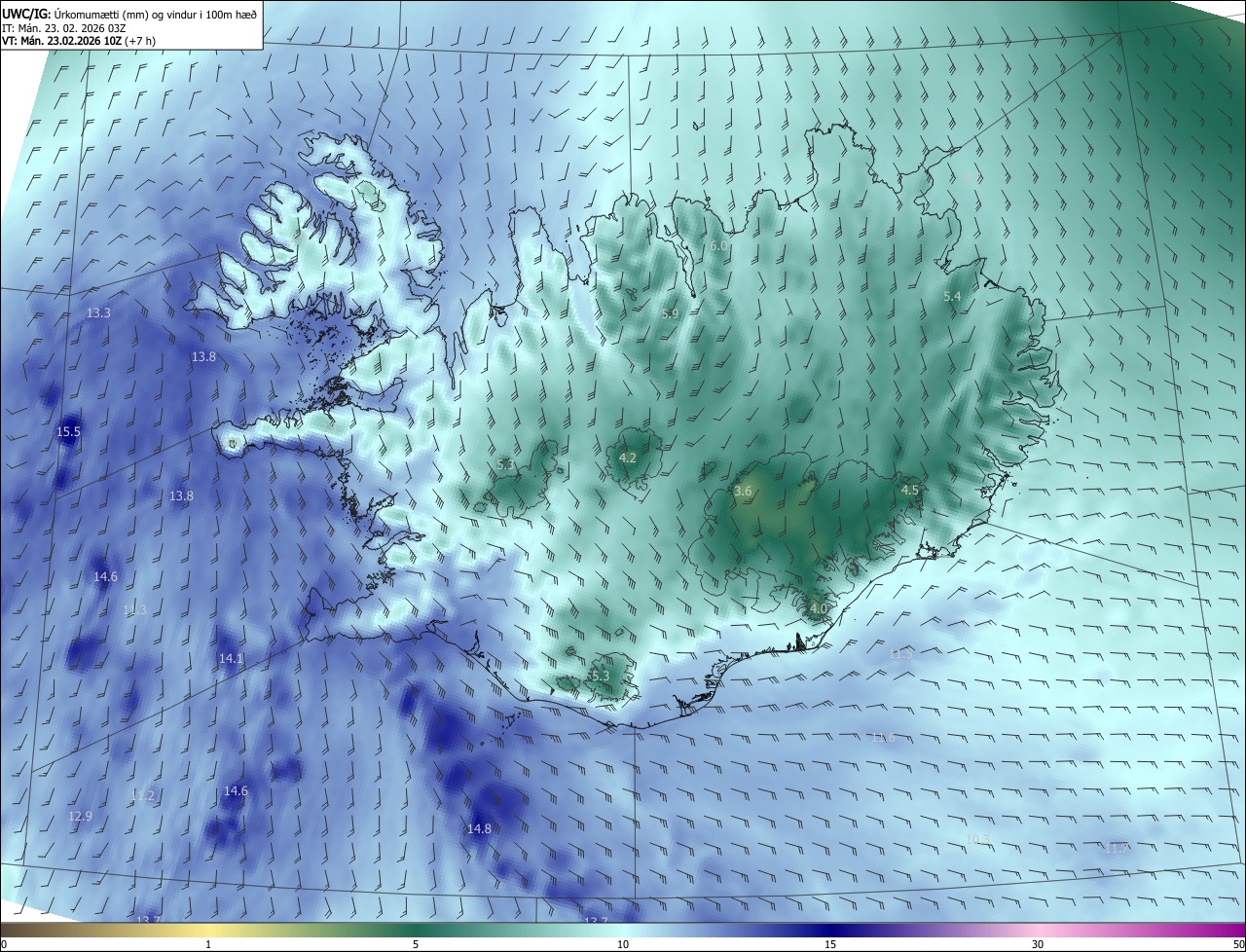Click the 10.3 value label on the map
This screenshot has width=1246, height=952.
pyautogui.click(x=977, y=839)
